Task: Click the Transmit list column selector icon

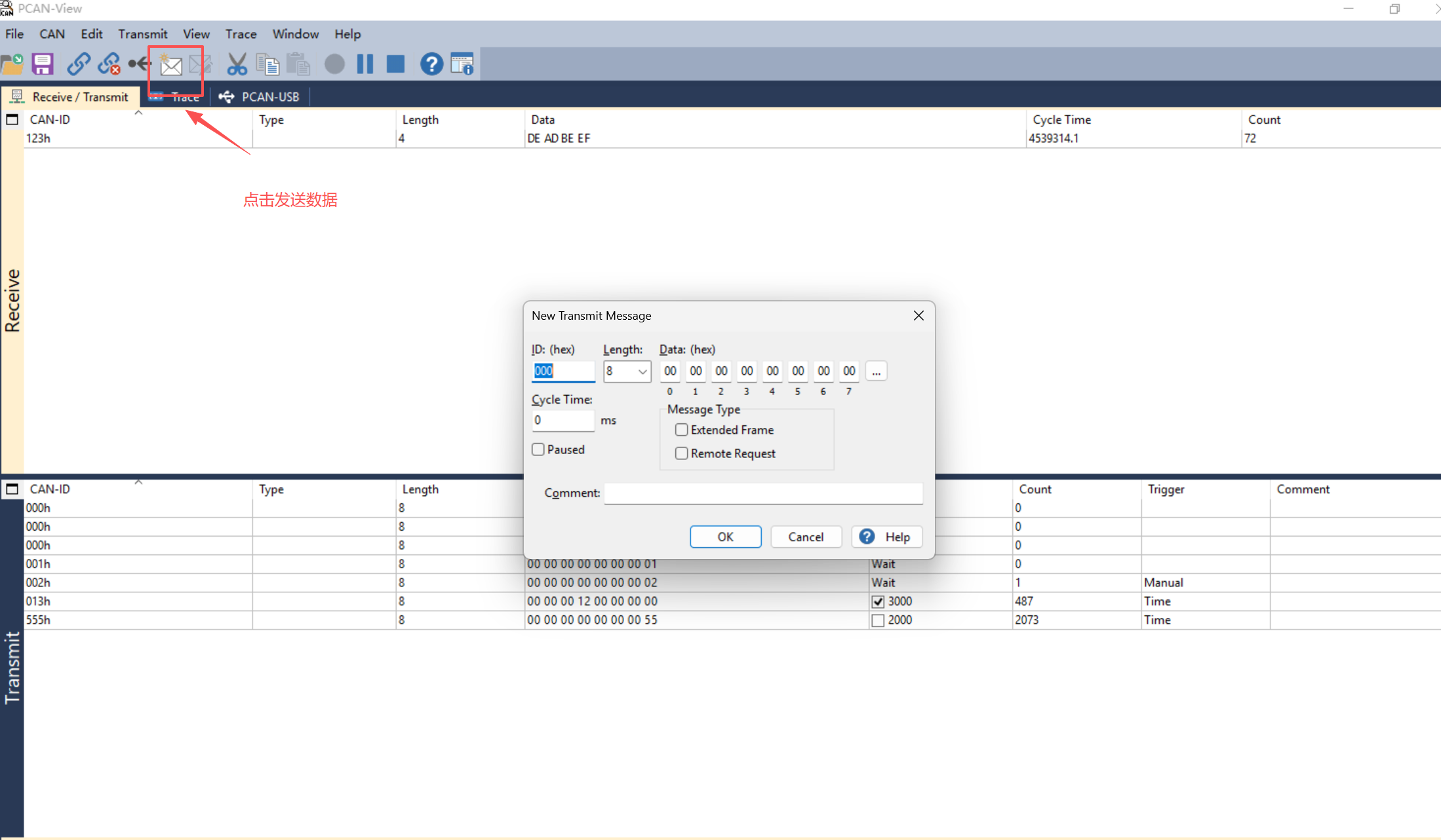Action: click(x=12, y=489)
